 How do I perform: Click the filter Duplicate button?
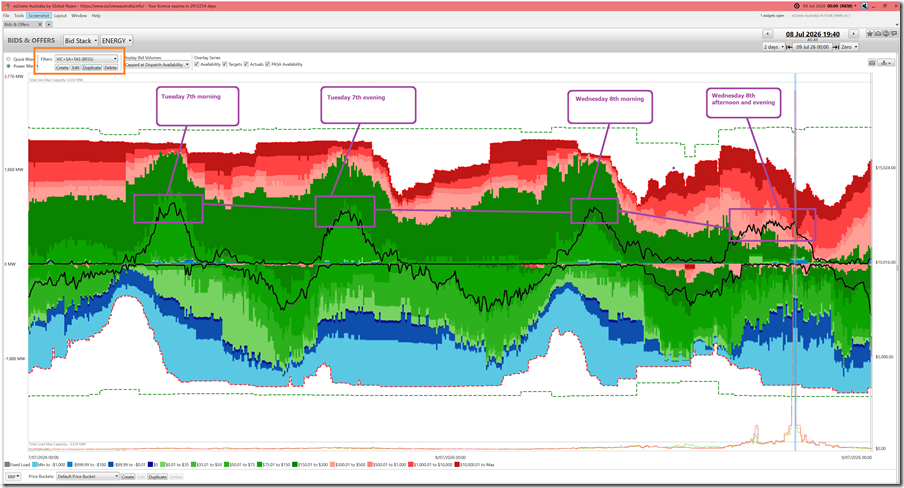coord(92,67)
